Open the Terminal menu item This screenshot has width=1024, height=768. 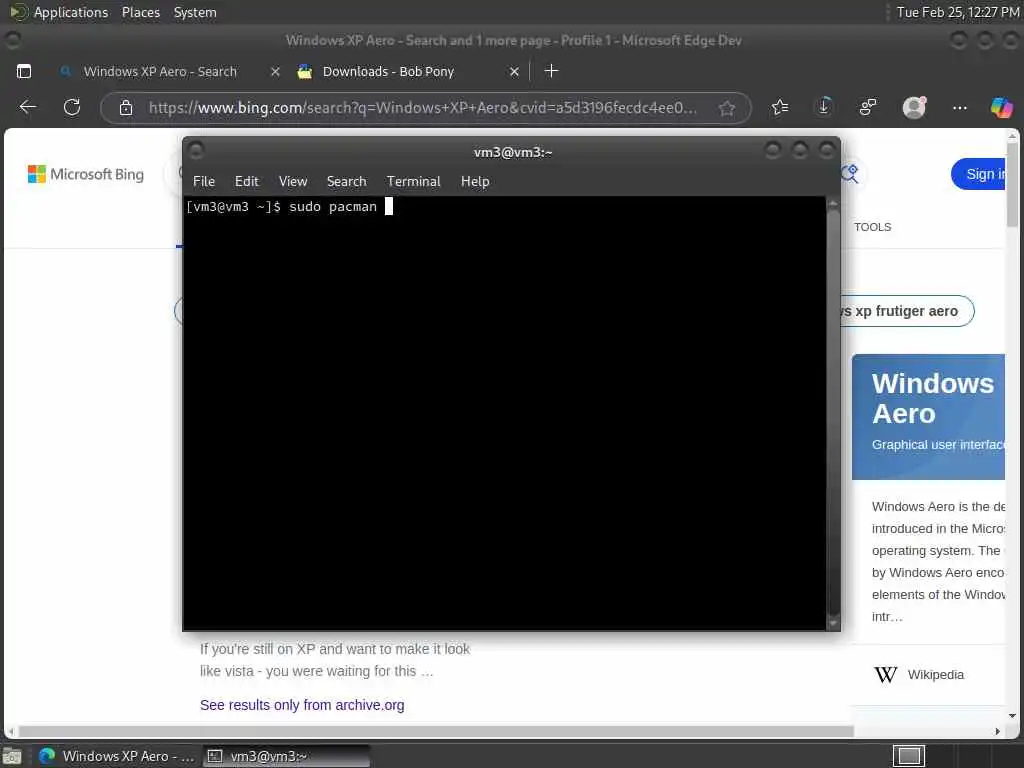coord(413,182)
